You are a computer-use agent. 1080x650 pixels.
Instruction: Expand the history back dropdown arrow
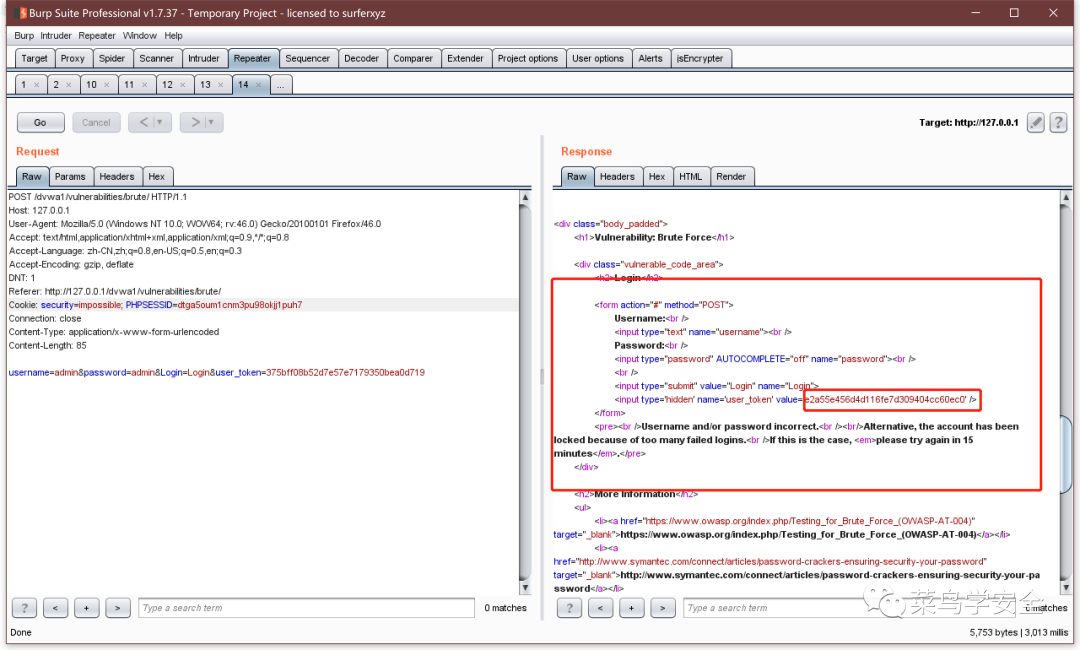click(x=159, y=122)
